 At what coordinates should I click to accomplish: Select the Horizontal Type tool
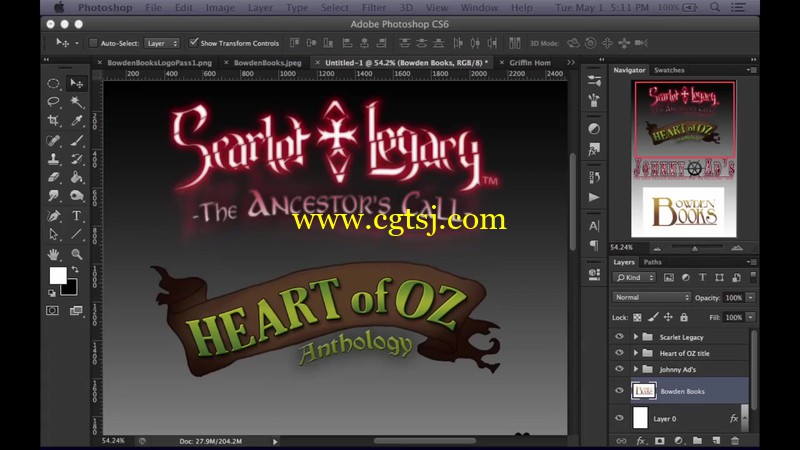pos(77,215)
